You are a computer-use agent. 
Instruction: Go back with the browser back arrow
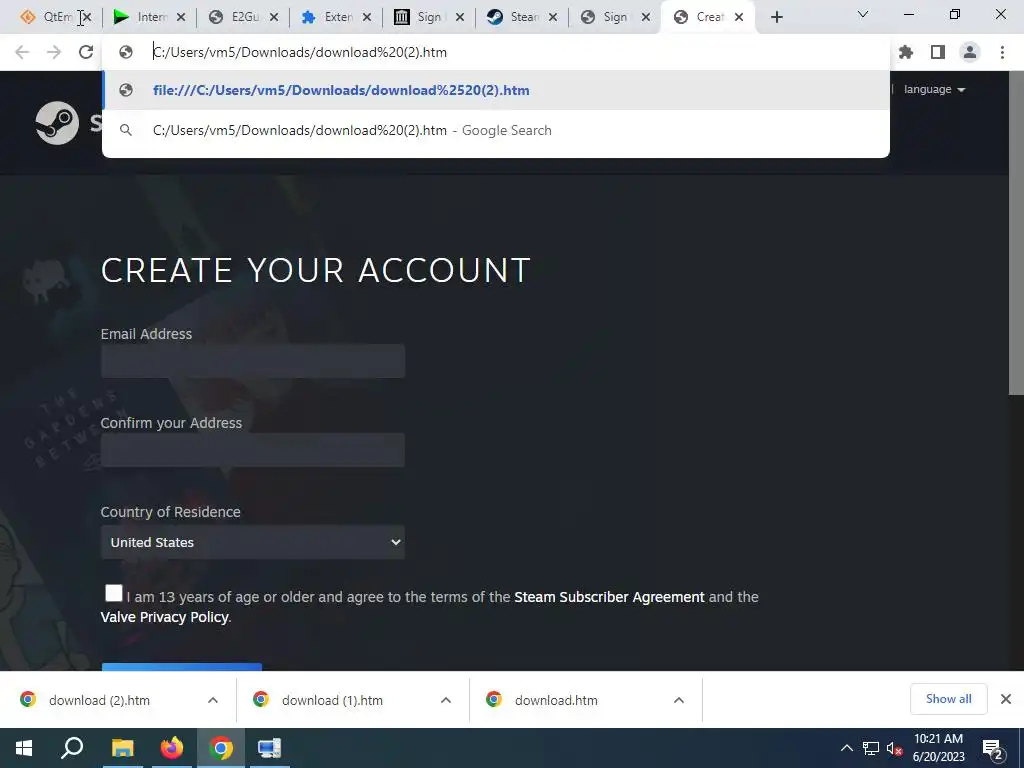coord(22,52)
